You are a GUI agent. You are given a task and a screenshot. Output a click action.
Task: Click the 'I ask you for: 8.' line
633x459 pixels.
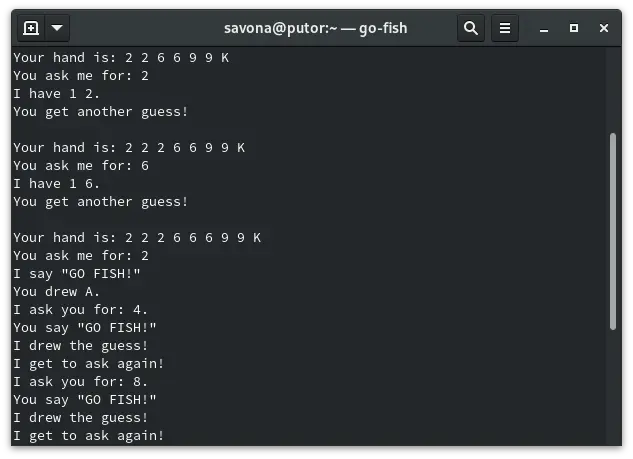(80, 381)
